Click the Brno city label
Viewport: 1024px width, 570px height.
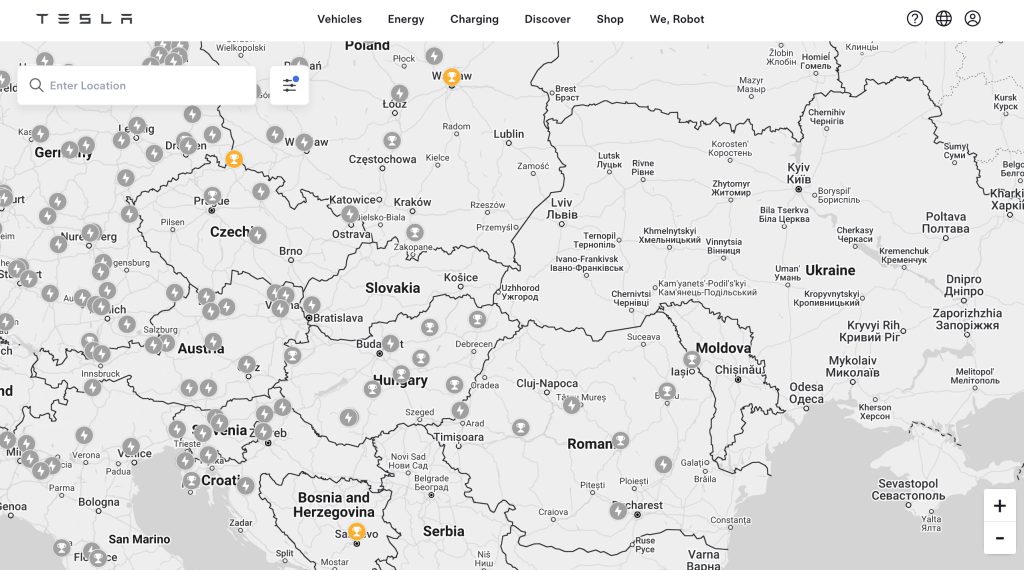pos(291,251)
